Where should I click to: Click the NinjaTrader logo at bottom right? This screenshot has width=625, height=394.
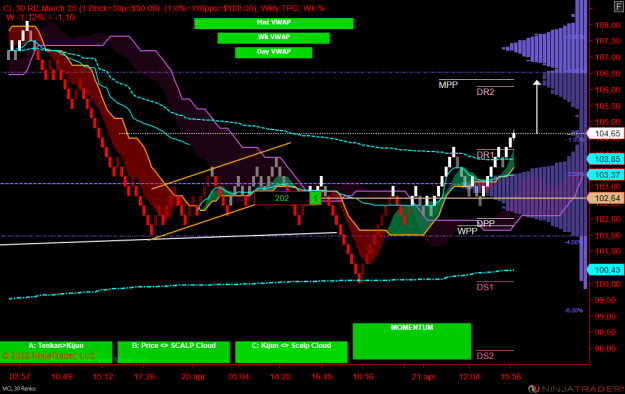[576, 388]
